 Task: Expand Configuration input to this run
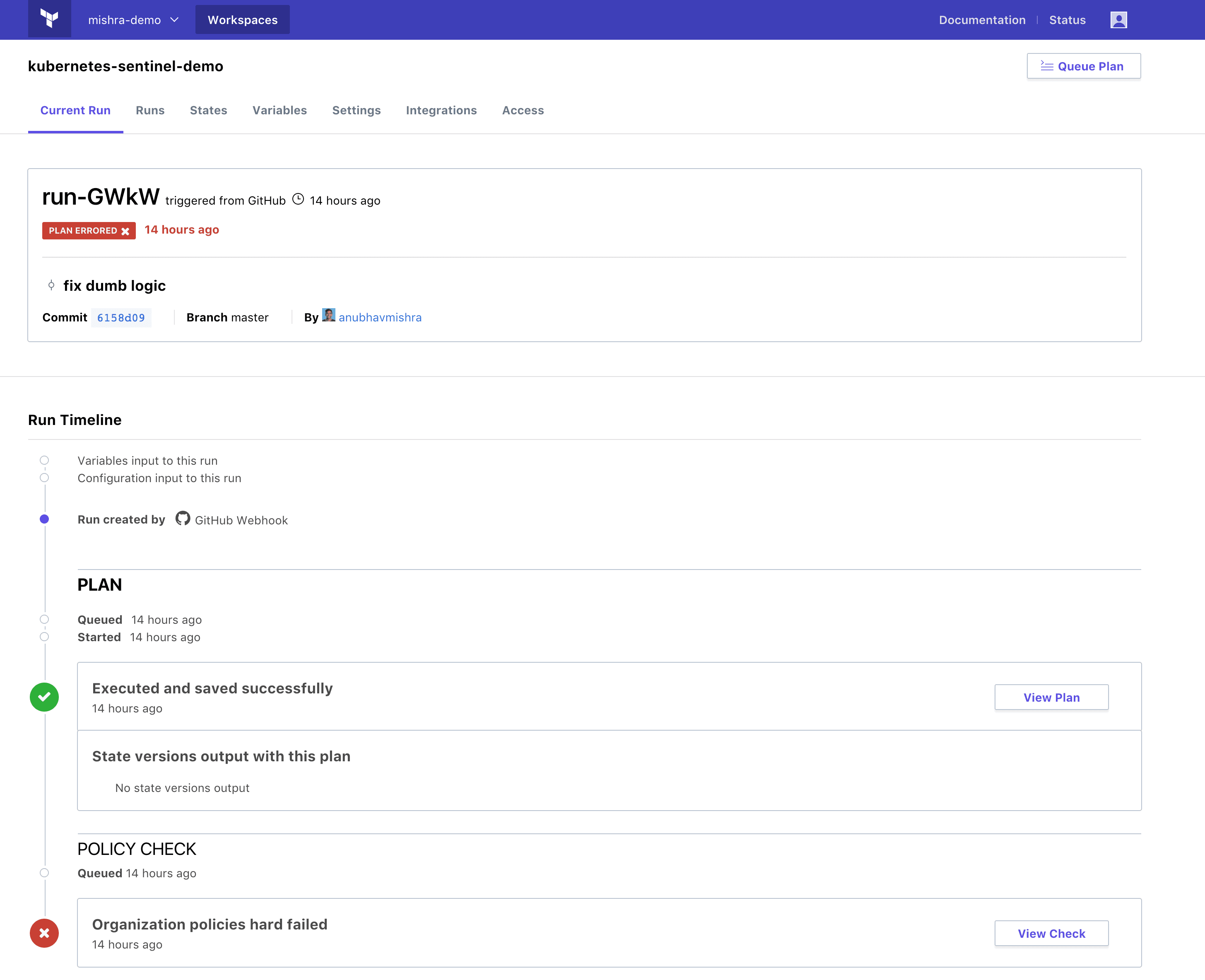(159, 478)
